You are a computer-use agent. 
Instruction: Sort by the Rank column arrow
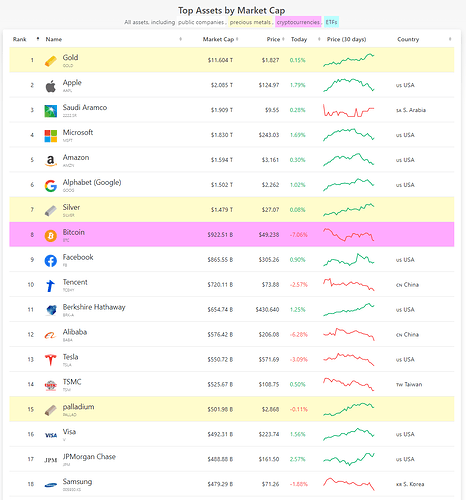(38, 39)
